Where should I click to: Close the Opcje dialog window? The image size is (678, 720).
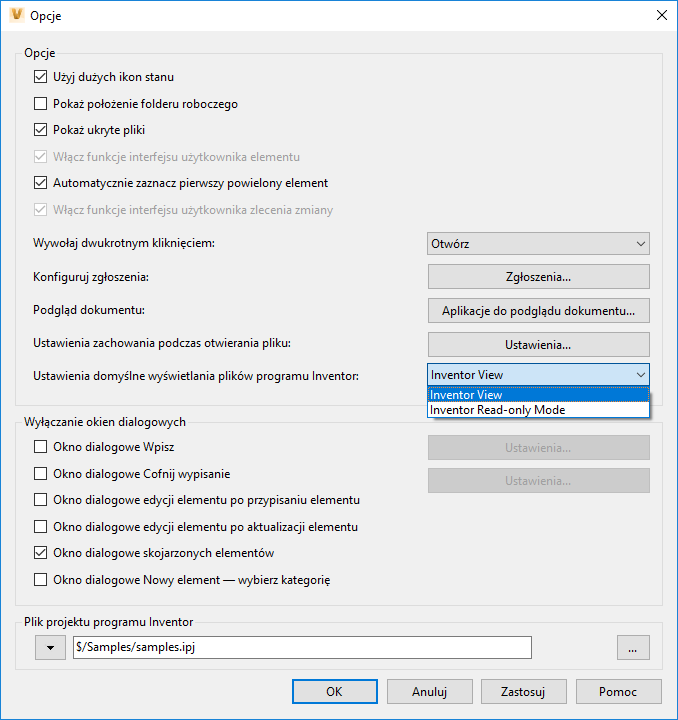[661, 15]
